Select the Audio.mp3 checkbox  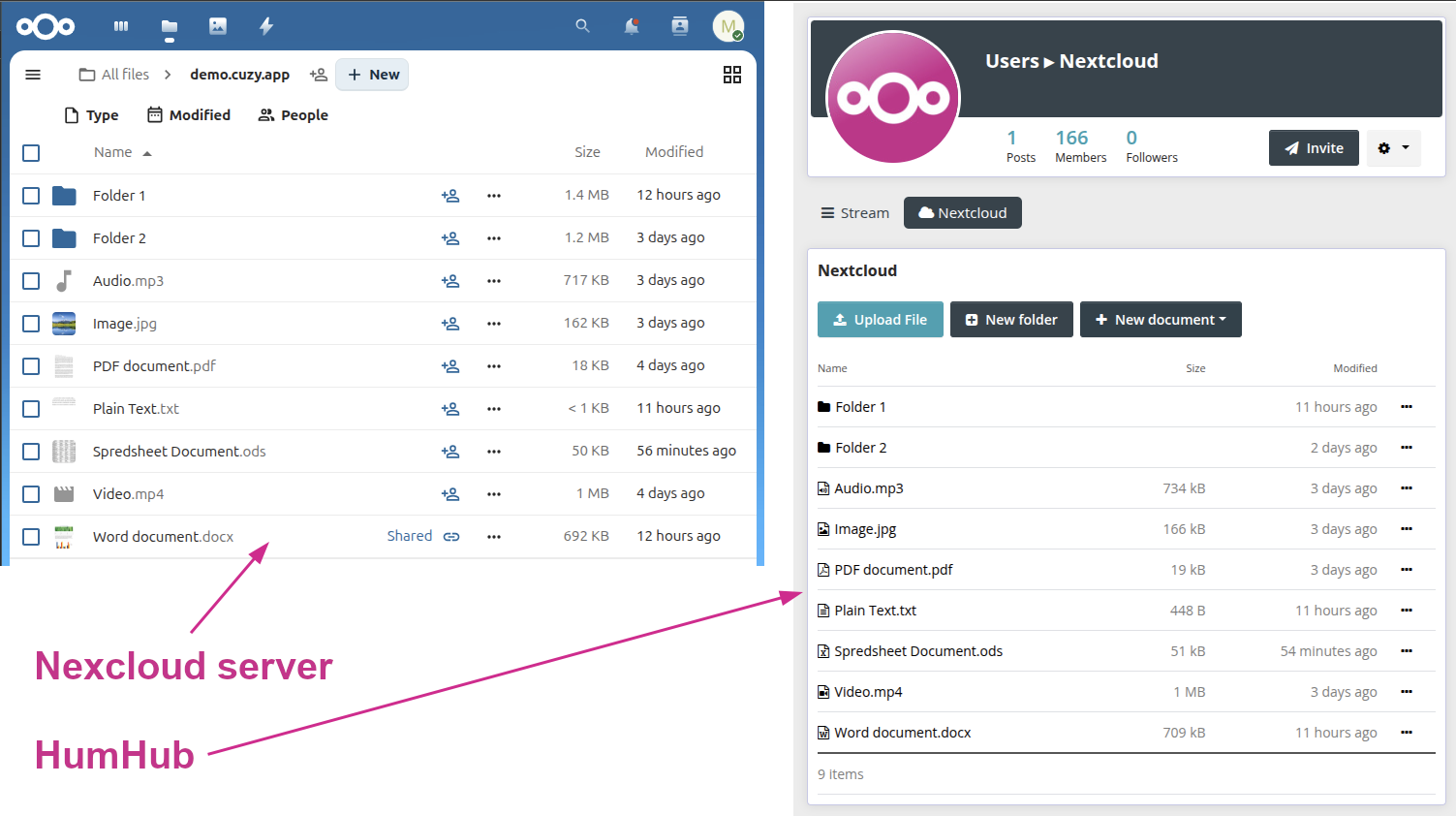pos(31,281)
